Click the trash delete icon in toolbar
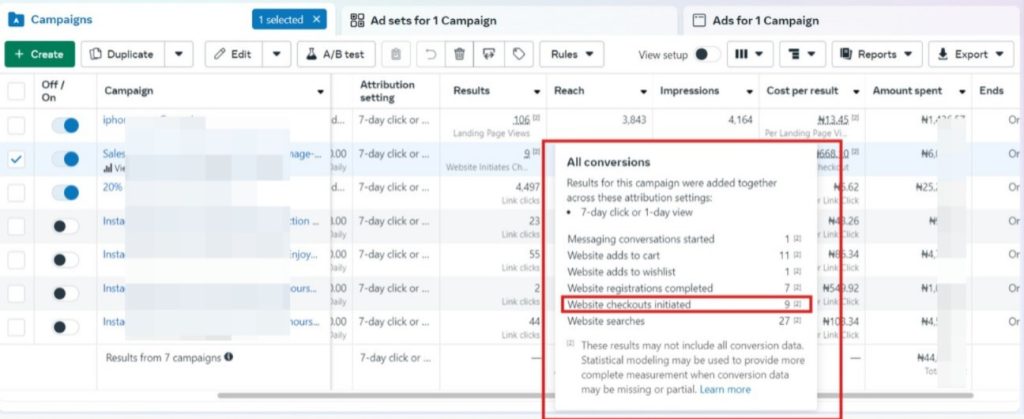Screen dimensions: 1024x419 (x=460, y=54)
